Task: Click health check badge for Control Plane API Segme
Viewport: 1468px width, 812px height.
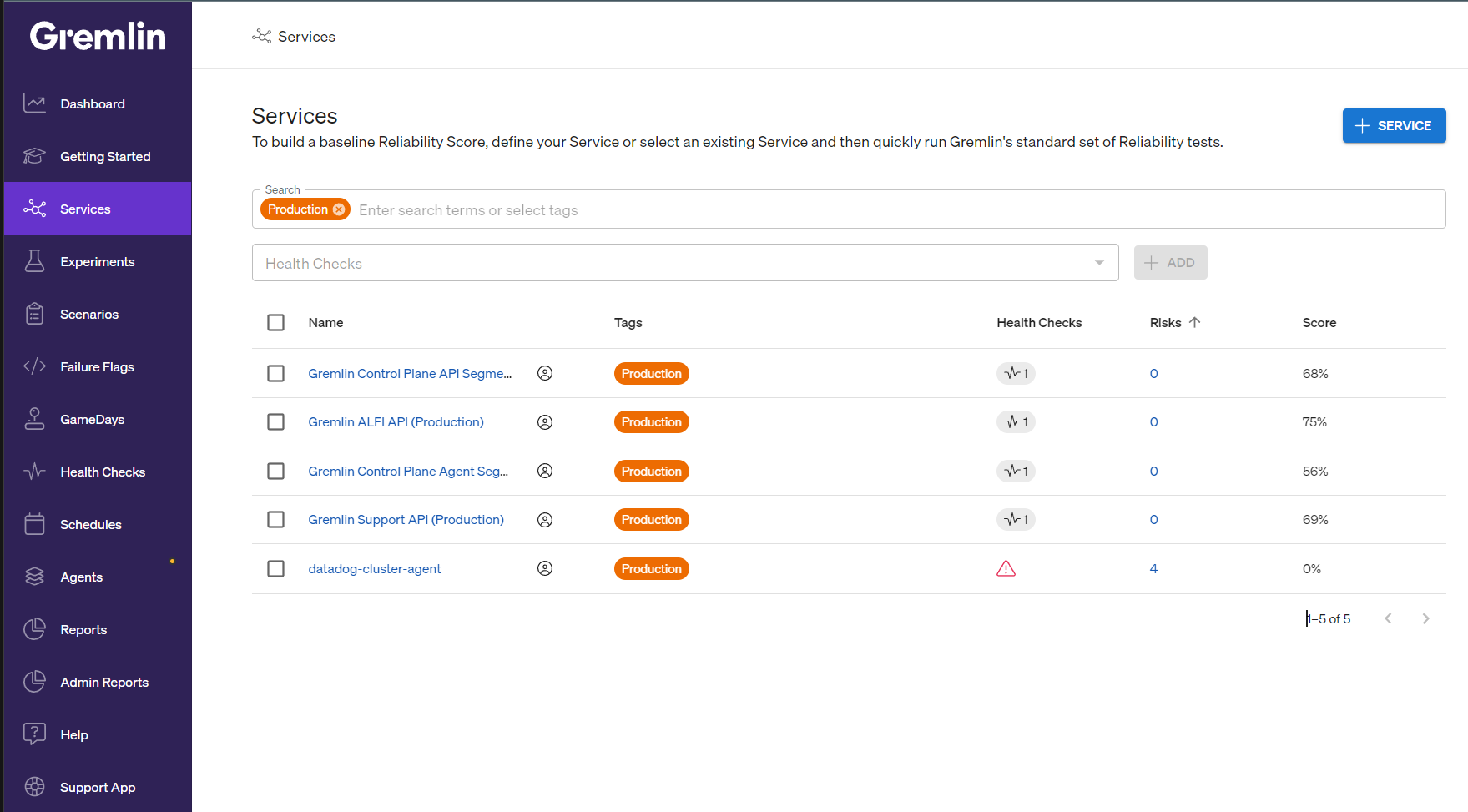Action: (x=1016, y=373)
